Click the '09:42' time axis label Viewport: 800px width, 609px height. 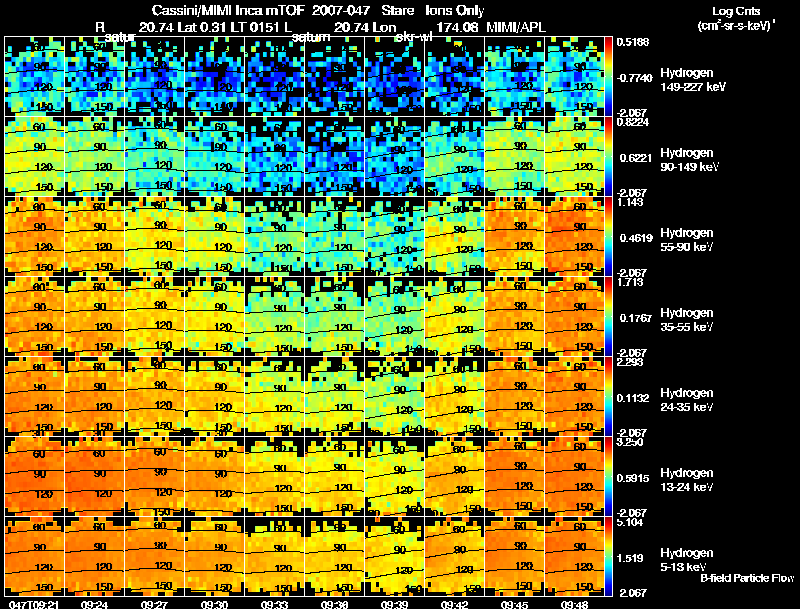[x=454, y=604]
